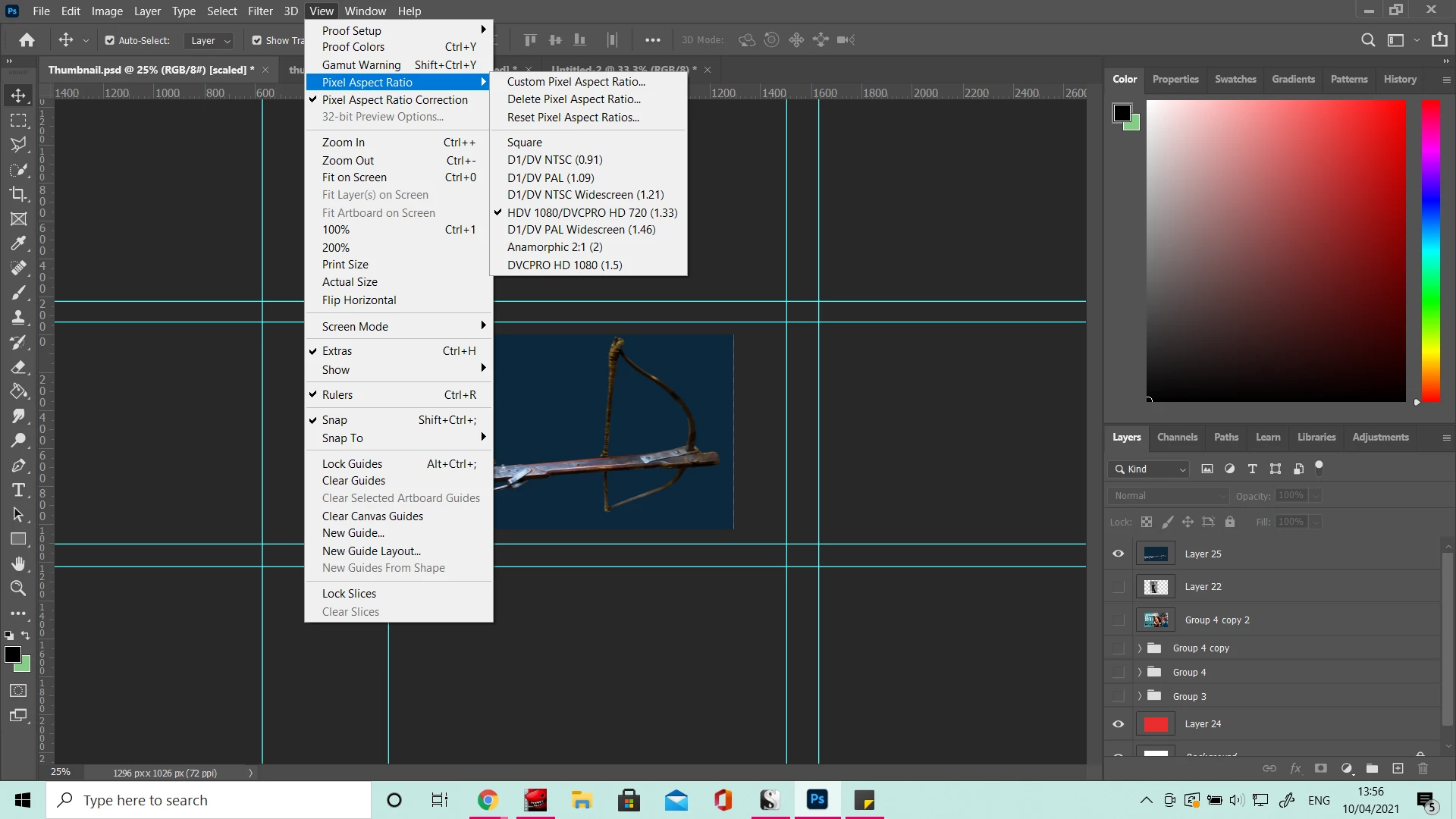Show Layer 22 visibility box
1456x819 pixels.
click(x=1118, y=587)
